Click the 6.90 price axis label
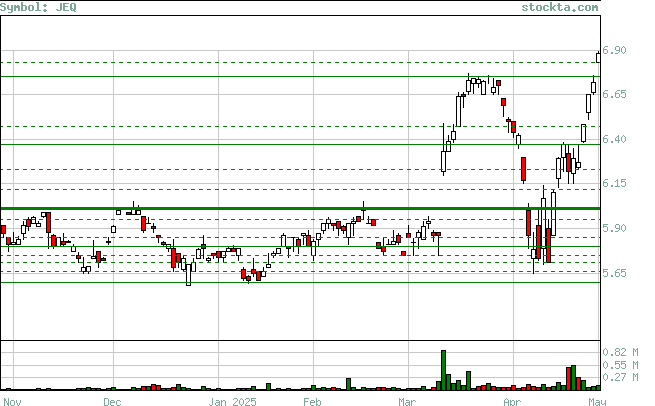 pyautogui.click(x=614, y=50)
